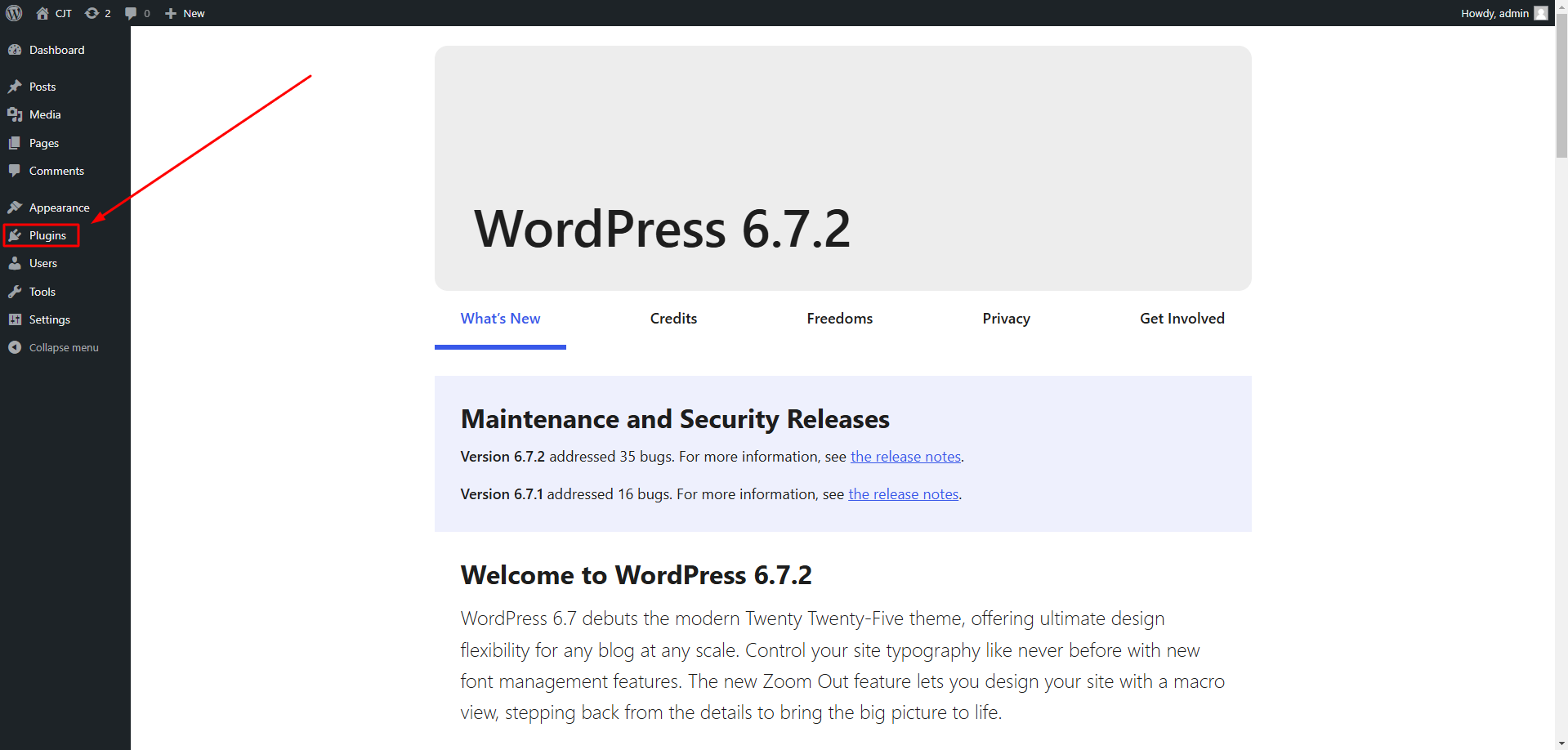Open the CJT site home link
This screenshot has height=750, width=1568.
point(54,13)
